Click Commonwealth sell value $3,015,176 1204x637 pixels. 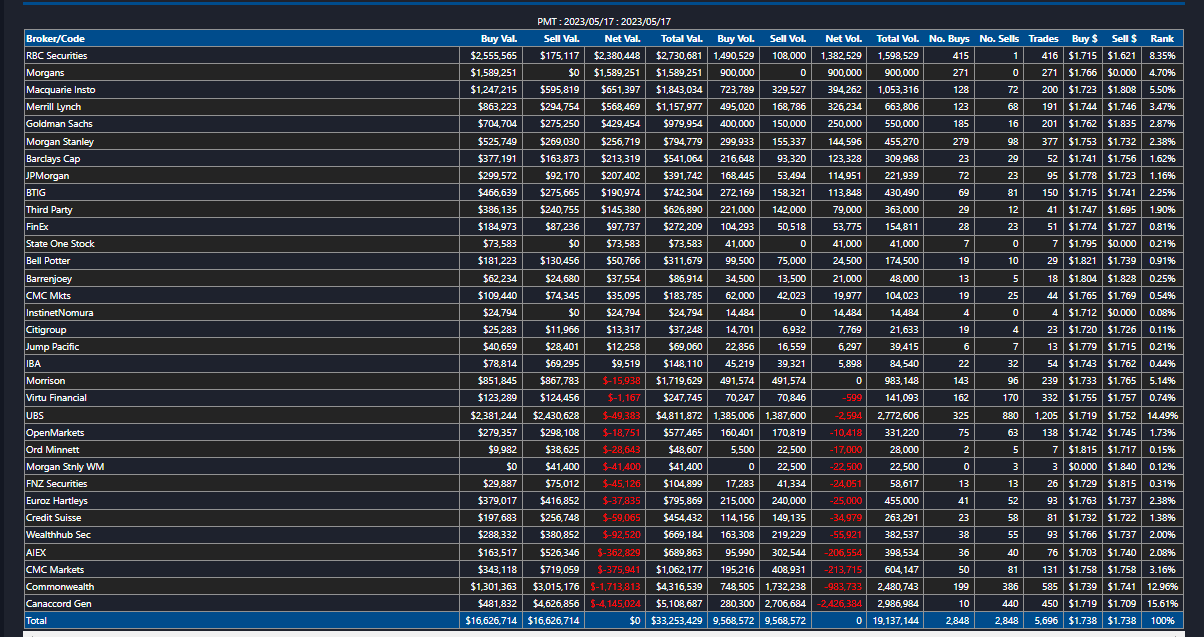tap(556, 587)
